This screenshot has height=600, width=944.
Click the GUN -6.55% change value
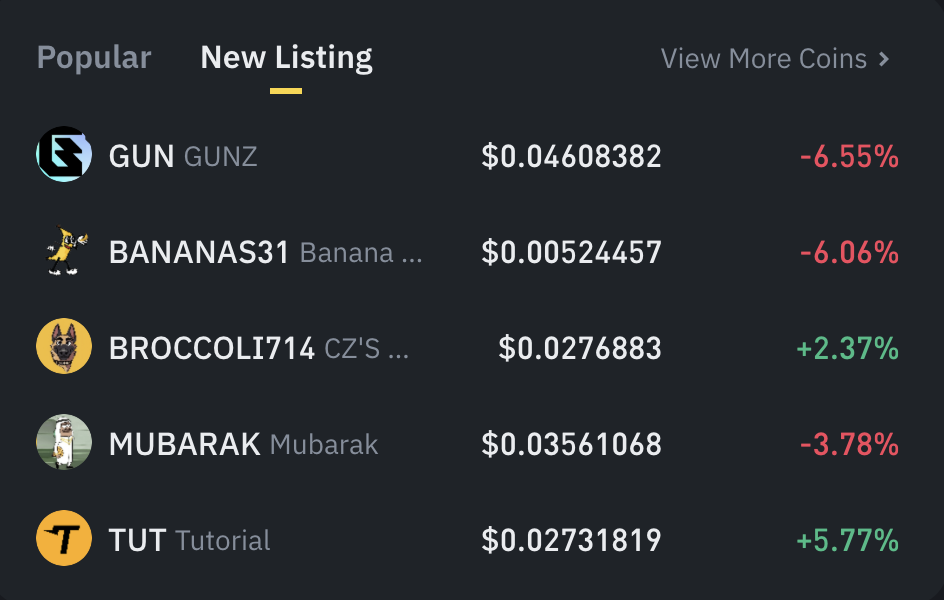click(849, 156)
